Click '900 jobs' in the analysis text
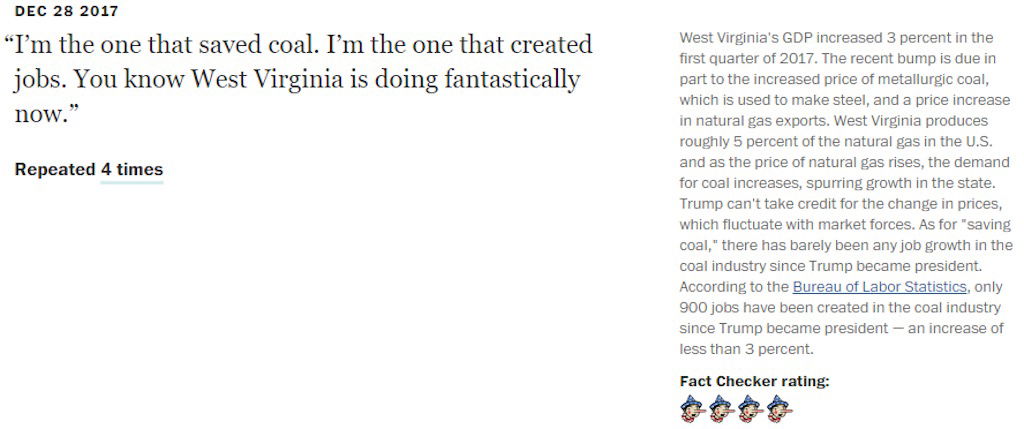 coord(705,308)
